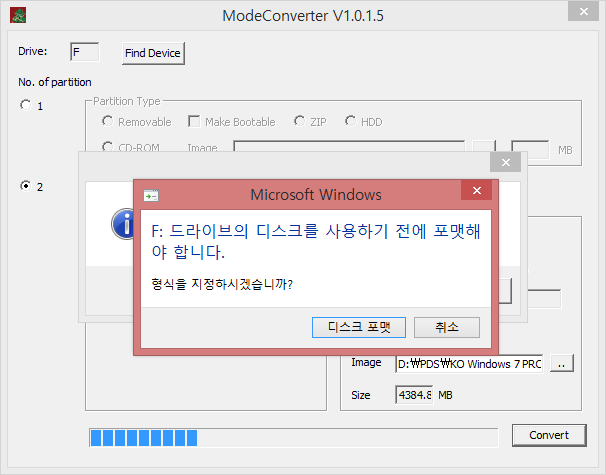
Task: Choose the HDD partition type
Action: (x=350, y=122)
